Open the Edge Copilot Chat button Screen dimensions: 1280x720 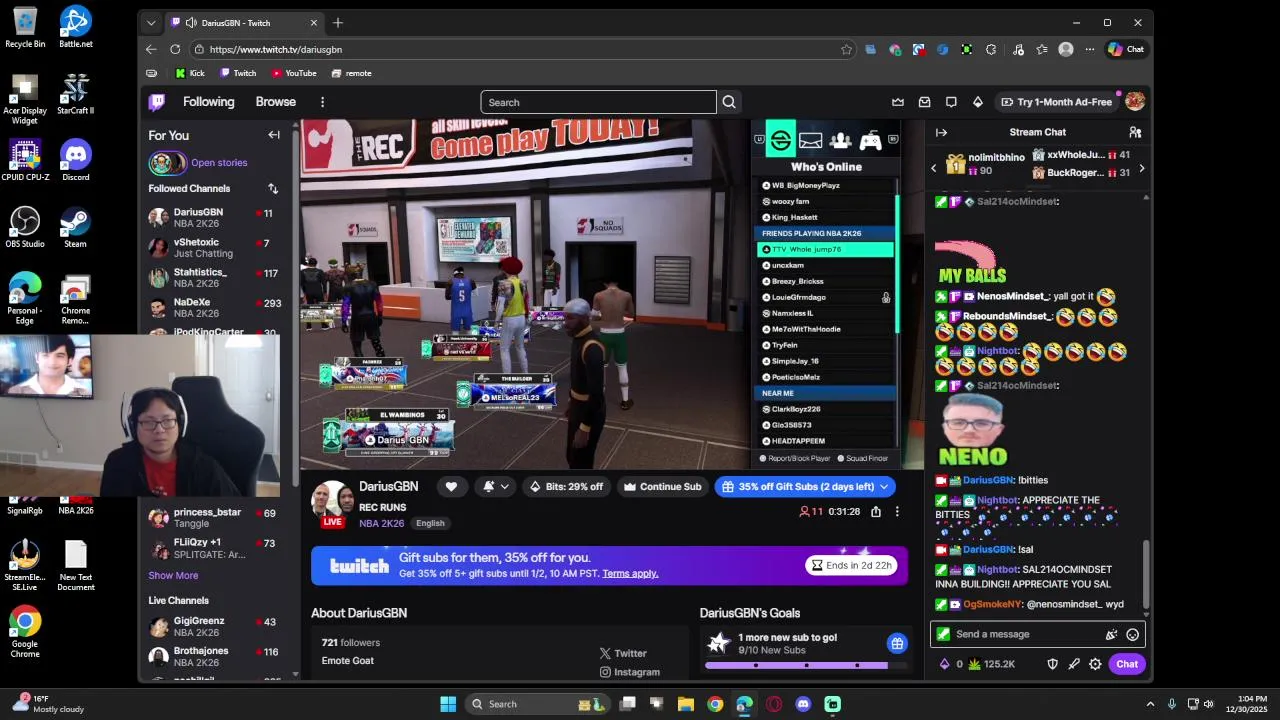point(1126,49)
